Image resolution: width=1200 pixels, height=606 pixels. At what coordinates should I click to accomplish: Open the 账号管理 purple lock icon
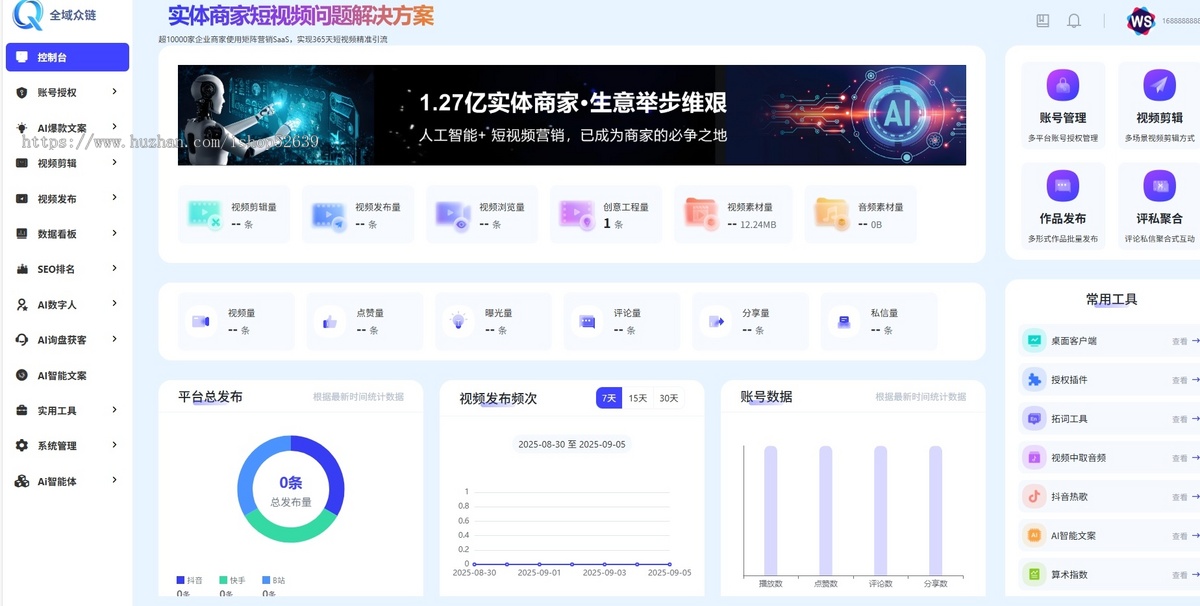point(1063,86)
